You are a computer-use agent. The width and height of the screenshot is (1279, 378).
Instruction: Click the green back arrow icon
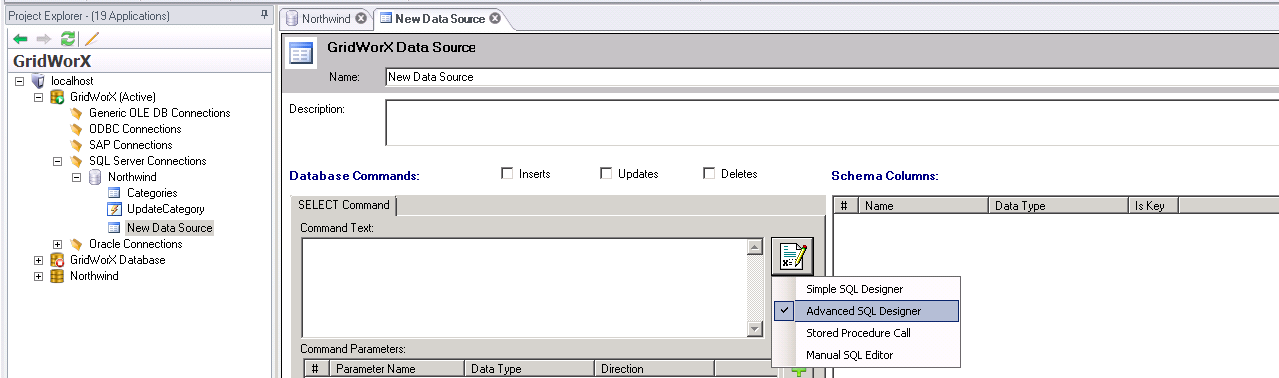[x=20, y=39]
